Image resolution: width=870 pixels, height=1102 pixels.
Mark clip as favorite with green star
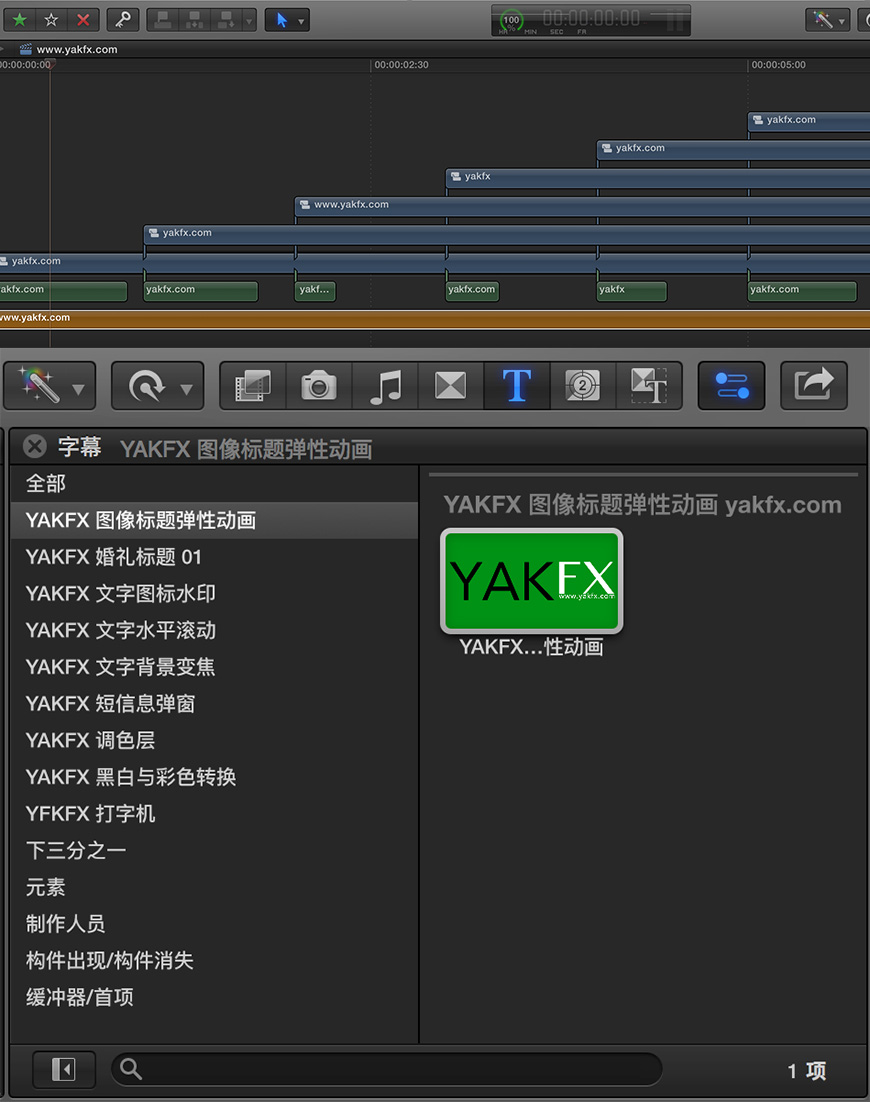20,20
